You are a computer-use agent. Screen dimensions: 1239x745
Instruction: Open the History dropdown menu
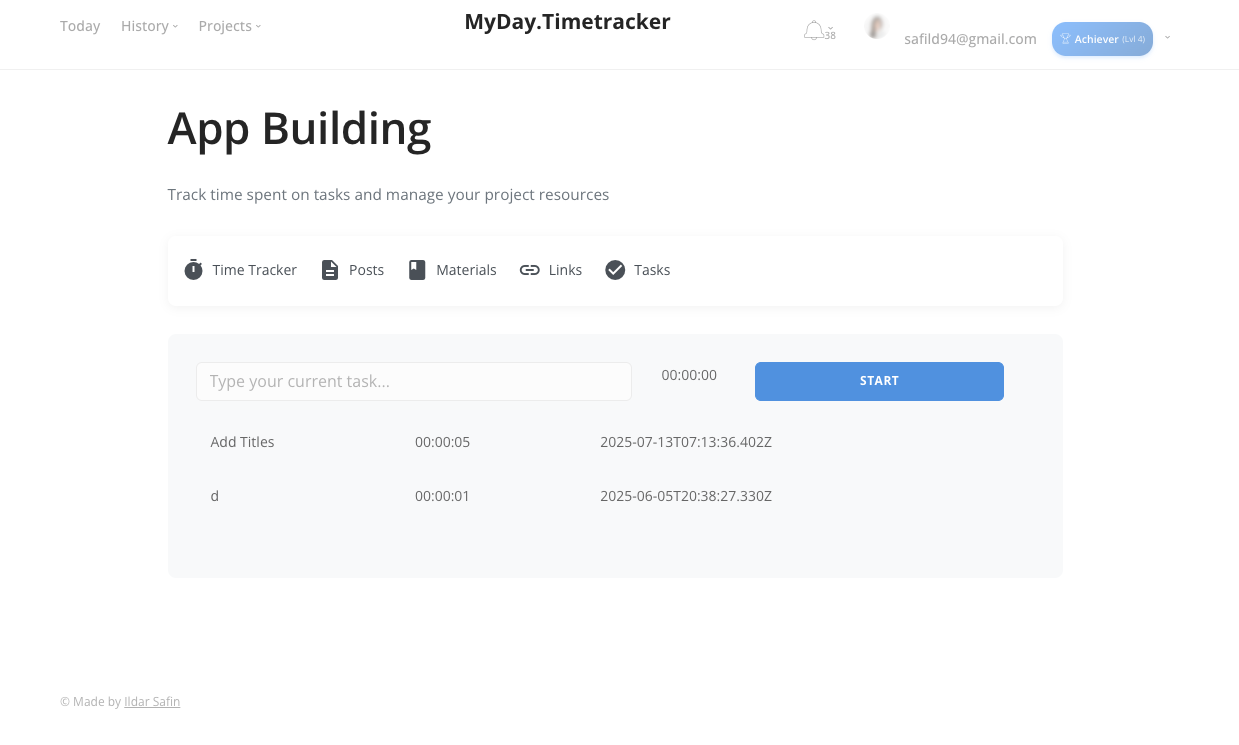[x=146, y=25]
